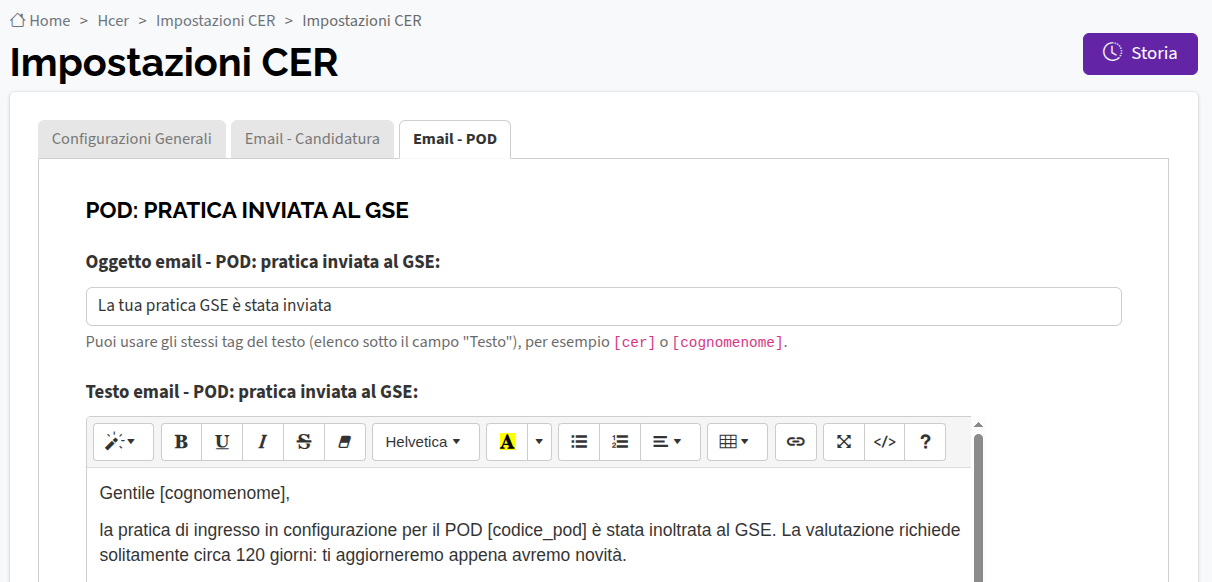Open the insert table dropdown

pyautogui.click(x=735, y=441)
